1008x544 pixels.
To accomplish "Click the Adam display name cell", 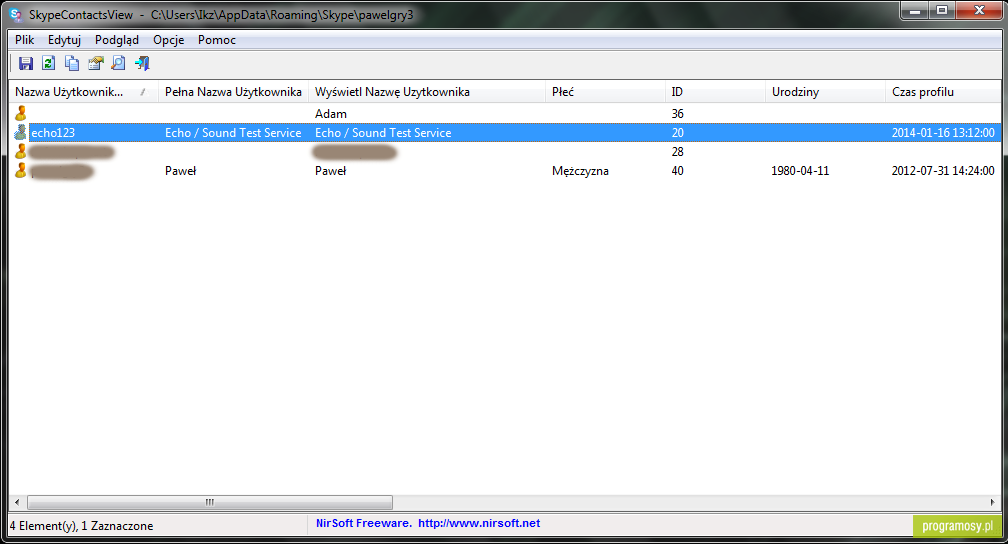I will coord(330,114).
